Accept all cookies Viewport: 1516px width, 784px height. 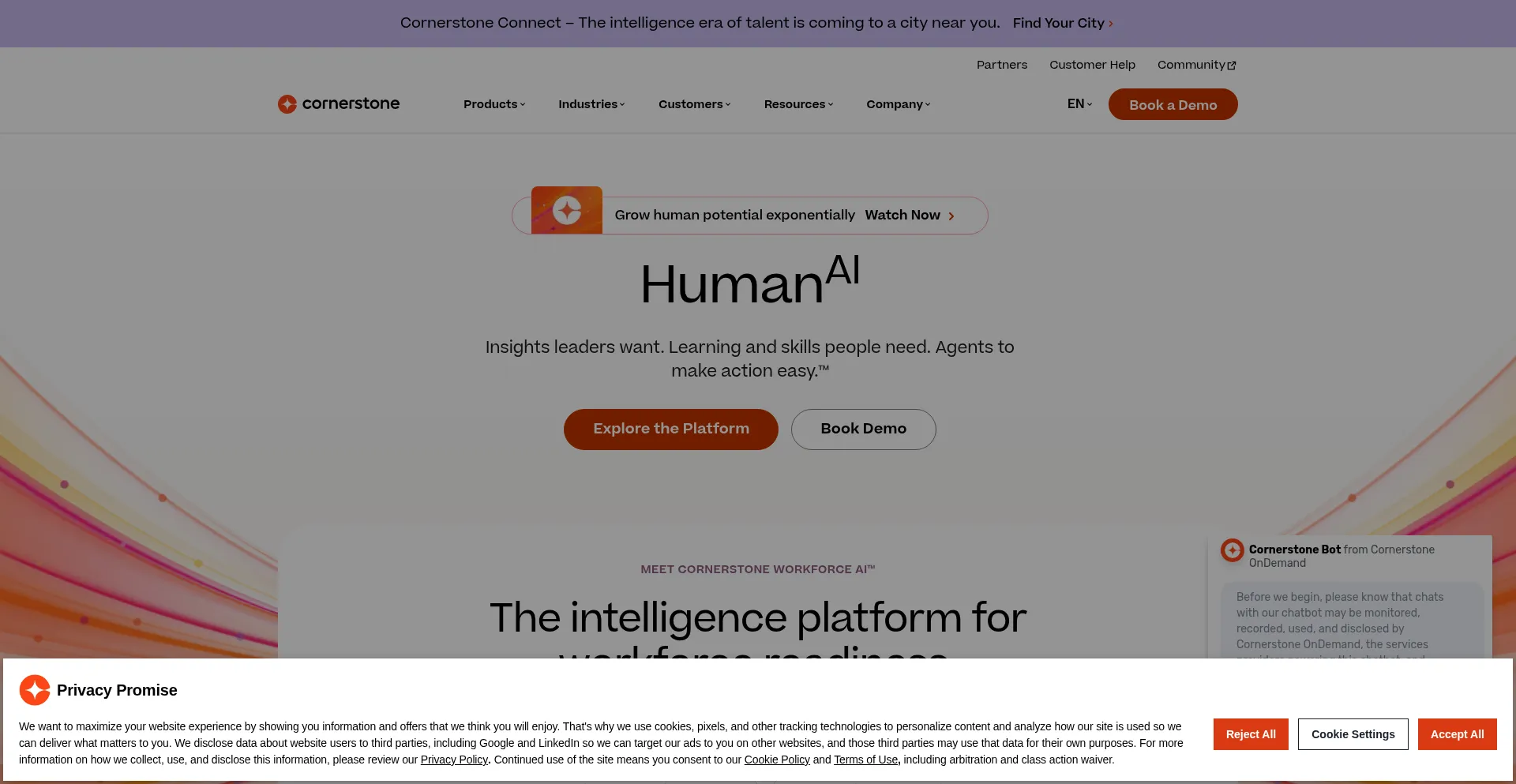(1458, 734)
